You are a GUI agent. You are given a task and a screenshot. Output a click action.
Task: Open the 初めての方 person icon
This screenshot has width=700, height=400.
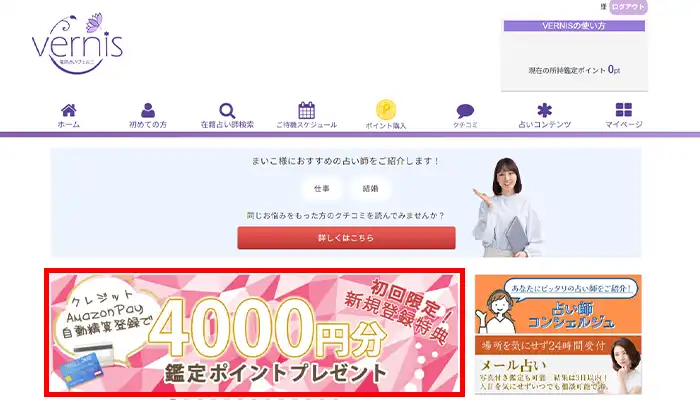coord(148,110)
